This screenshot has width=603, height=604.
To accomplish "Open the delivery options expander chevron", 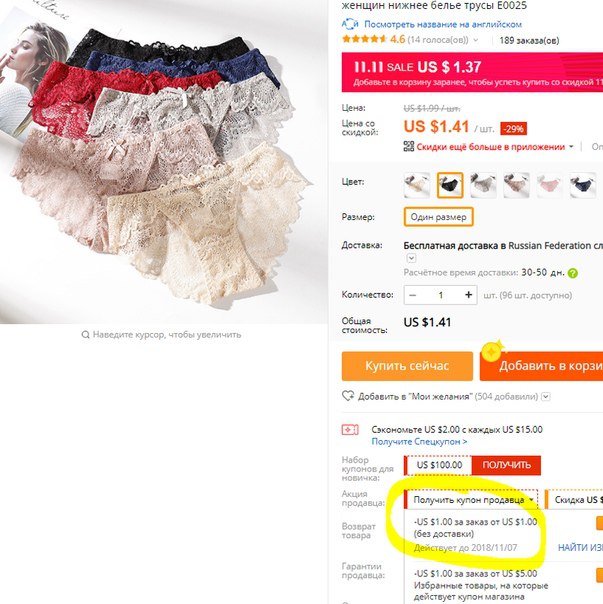I will [x=411, y=258].
